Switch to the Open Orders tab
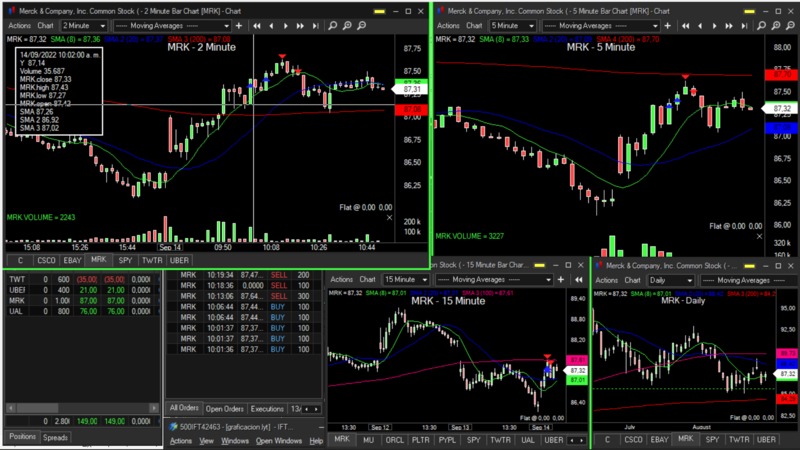 [224, 409]
